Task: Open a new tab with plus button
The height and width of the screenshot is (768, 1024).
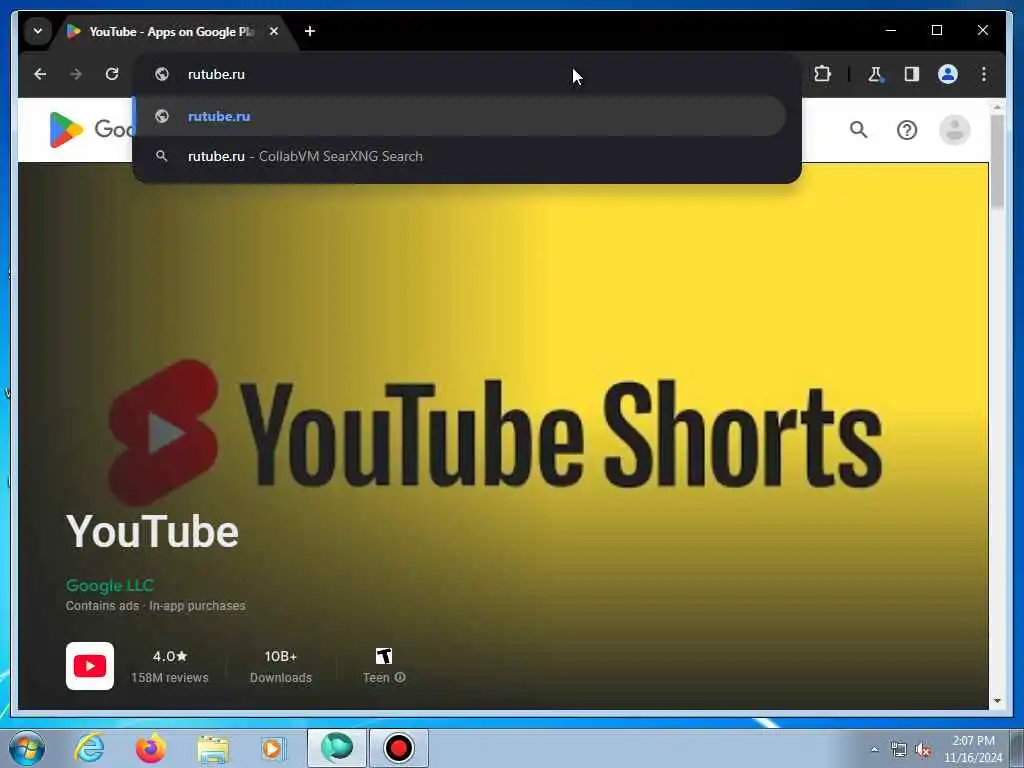Action: [x=310, y=31]
